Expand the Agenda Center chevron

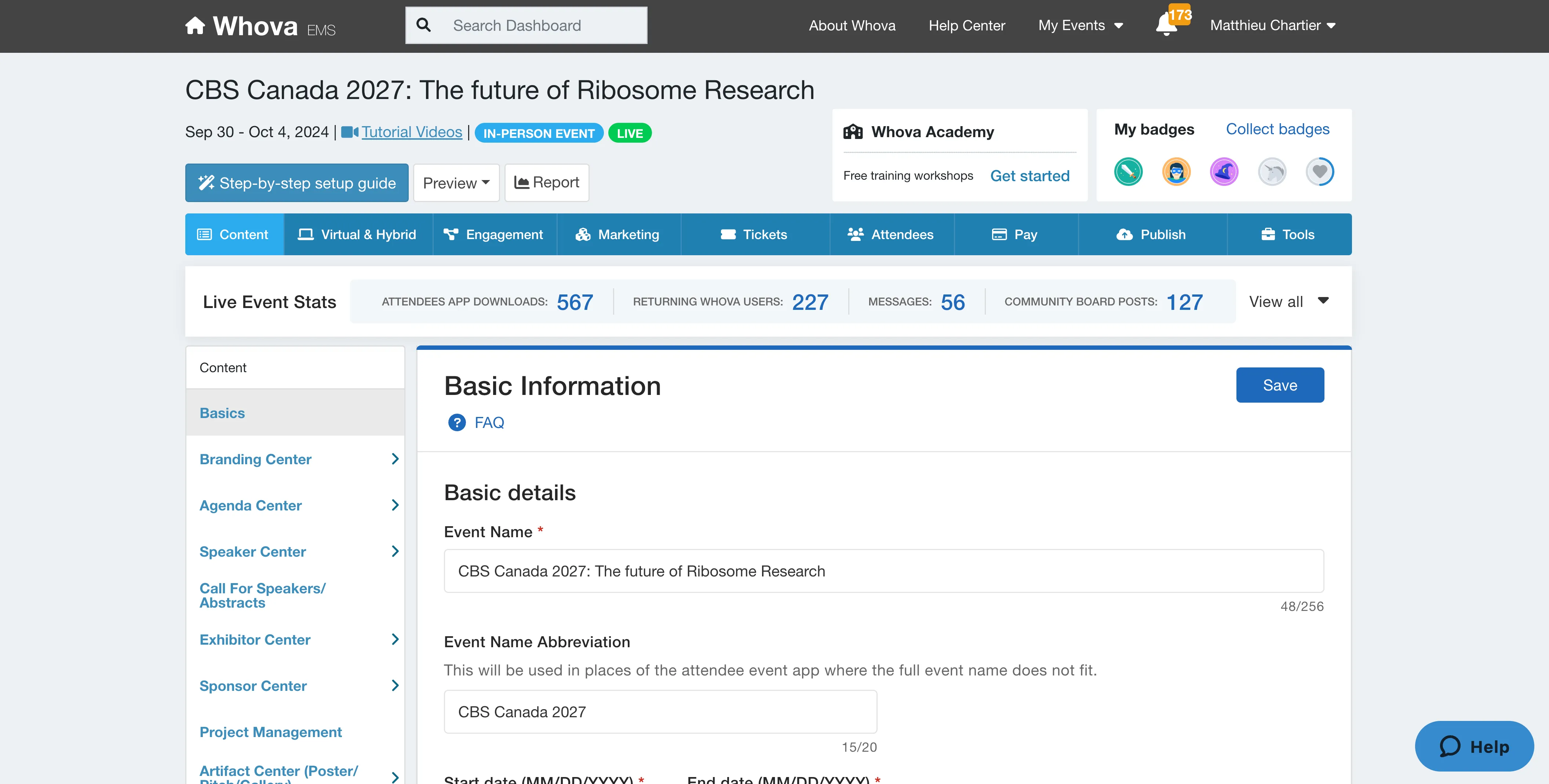click(x=394, y=505)
